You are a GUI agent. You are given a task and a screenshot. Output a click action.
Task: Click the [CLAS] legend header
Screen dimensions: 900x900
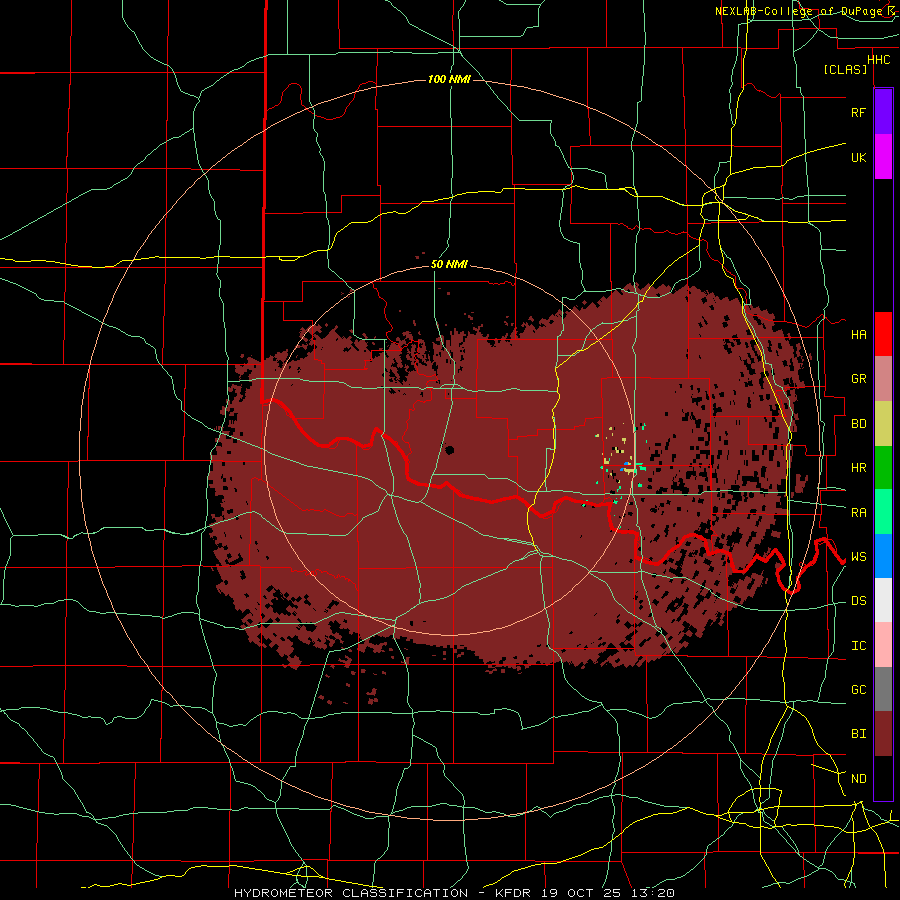point(845,69)
